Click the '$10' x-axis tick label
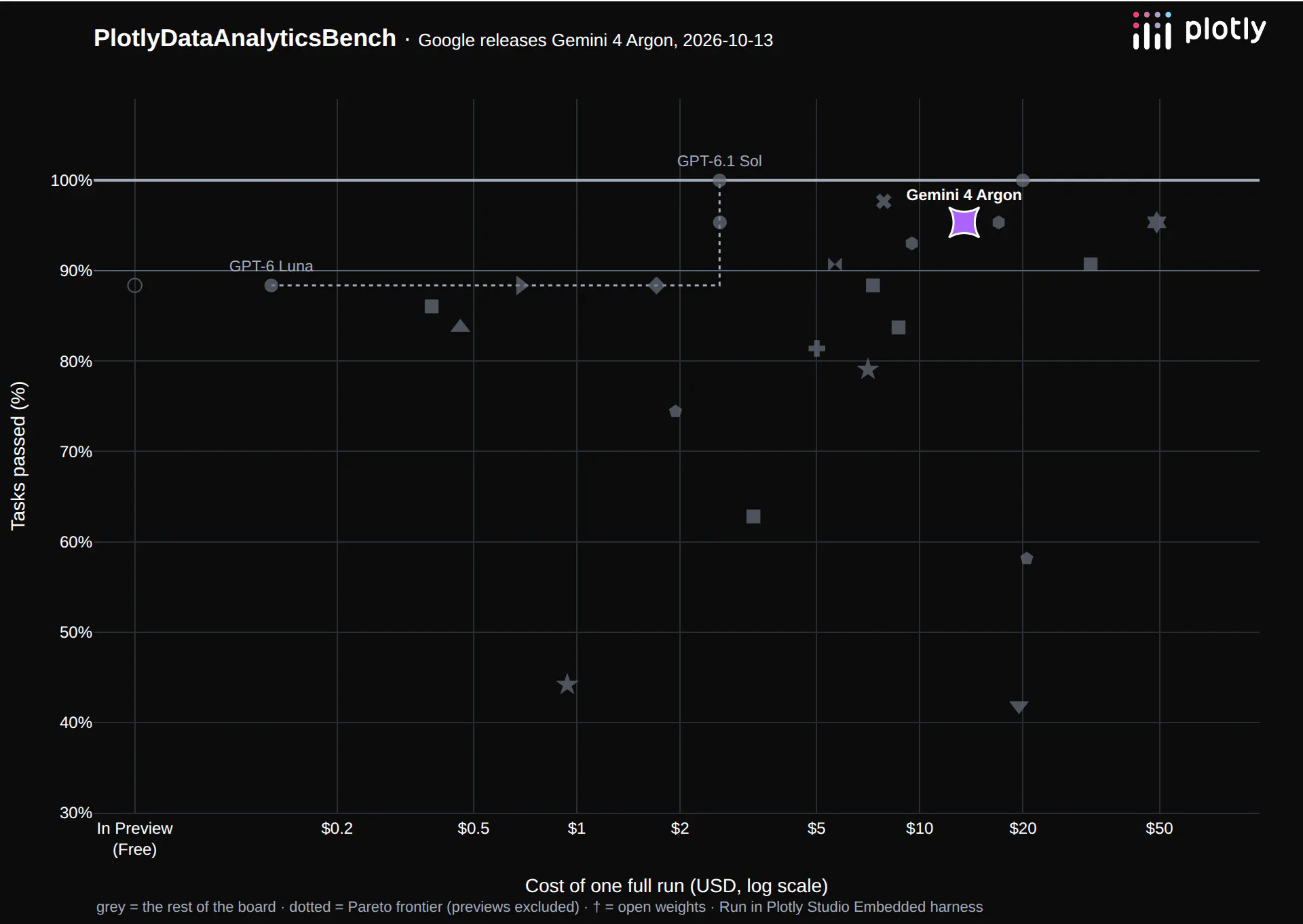Screen dimensions: 1303x924 click(x=920, y=828)
